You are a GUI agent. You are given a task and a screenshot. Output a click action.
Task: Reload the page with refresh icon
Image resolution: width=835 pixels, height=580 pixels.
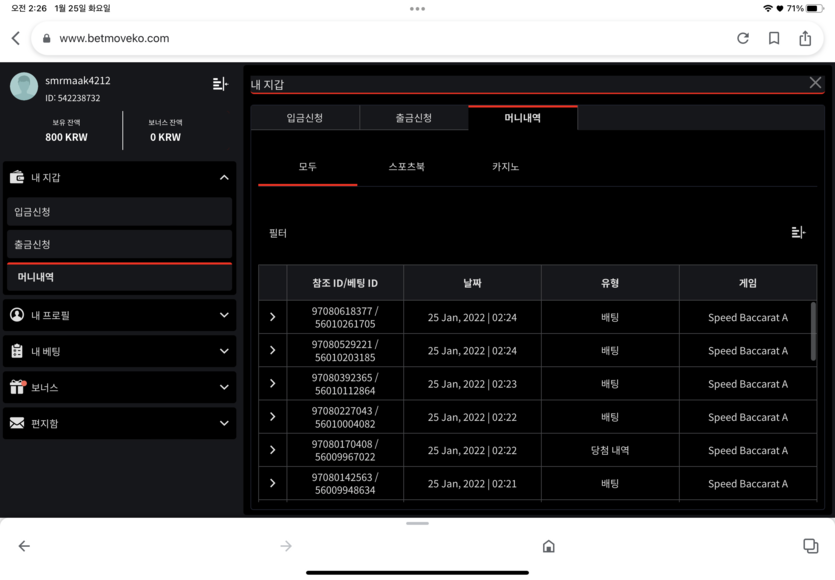(x=743, y=38)
